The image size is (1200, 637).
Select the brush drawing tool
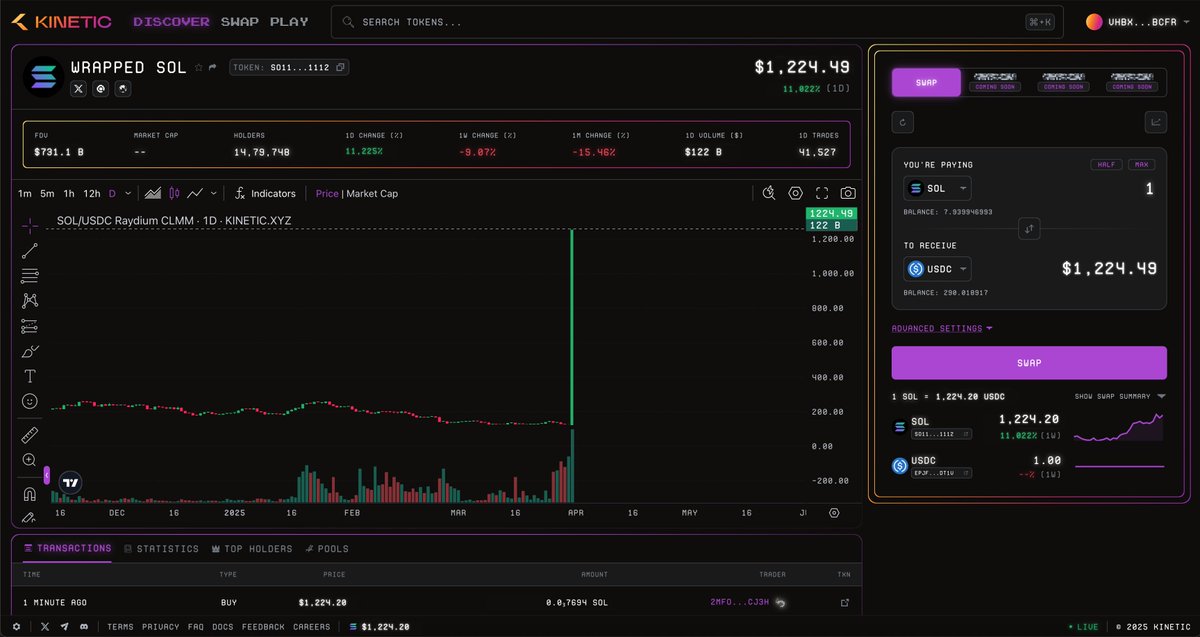30,351
